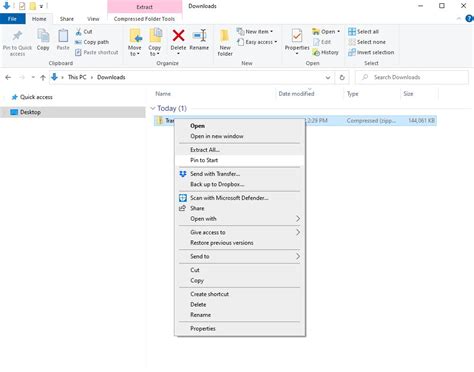Click the Properties checkmark icon in ribbon
The image size is (474, 372).
pyautogui.click(x=296, y=36)
